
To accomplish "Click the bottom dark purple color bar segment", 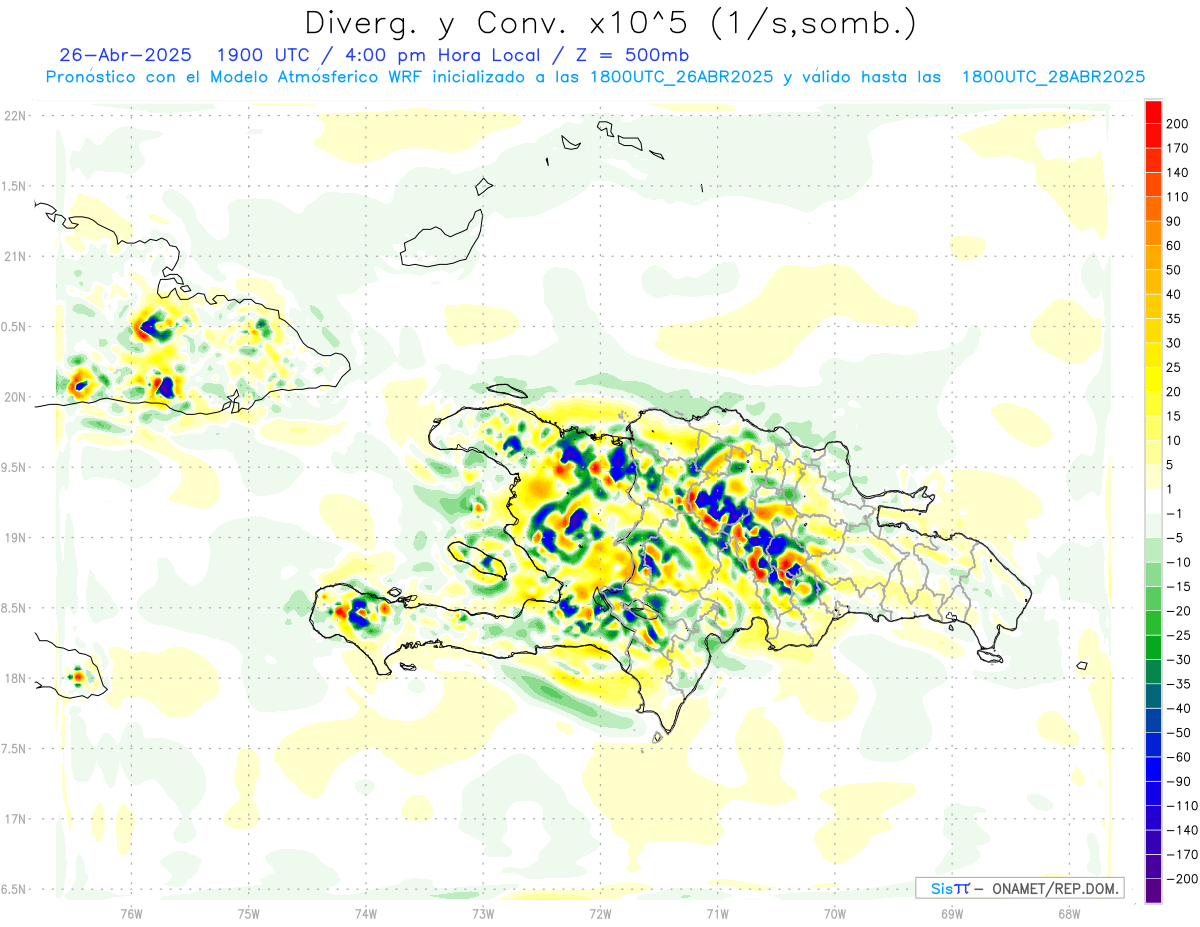I will [x=1154, y=891].
